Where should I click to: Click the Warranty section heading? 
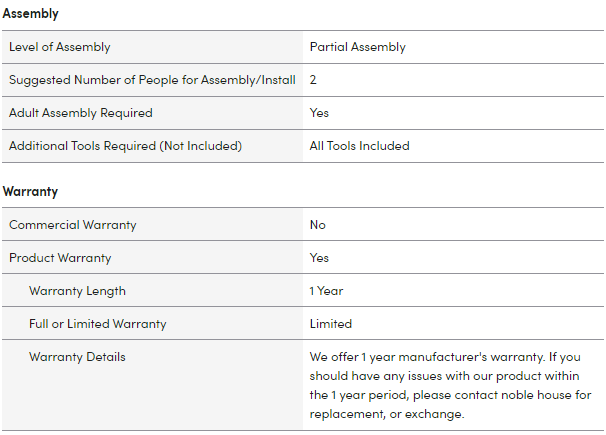pyautogui.click(x=31, y=191)
